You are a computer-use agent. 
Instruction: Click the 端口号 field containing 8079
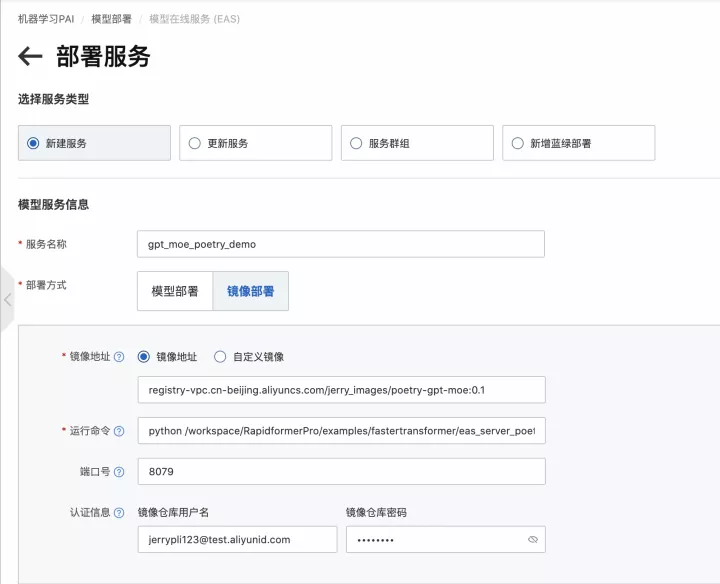340,472
